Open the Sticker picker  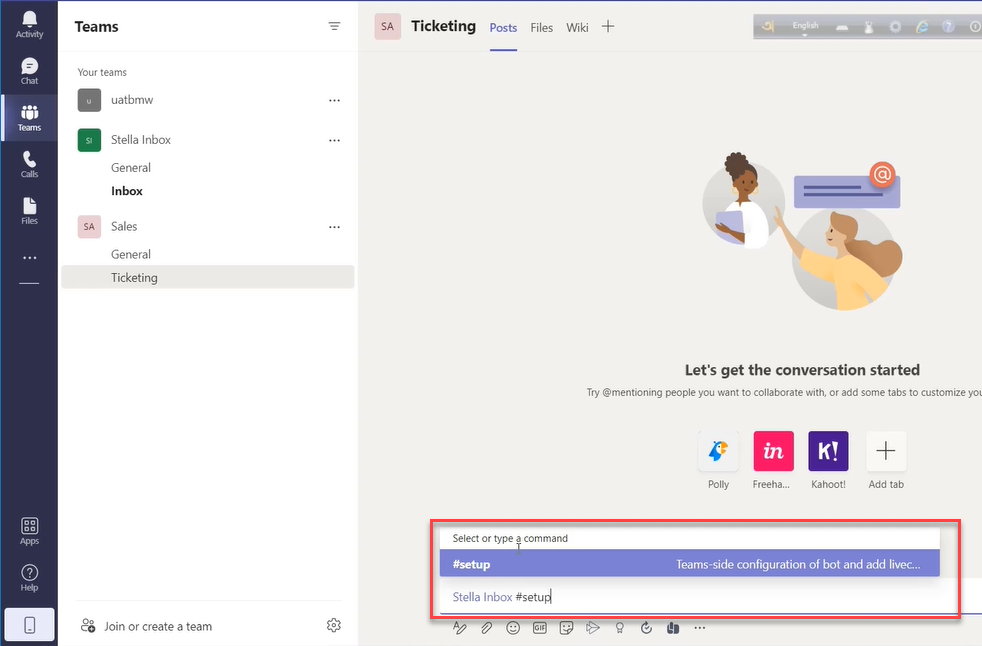coord(566,628)
